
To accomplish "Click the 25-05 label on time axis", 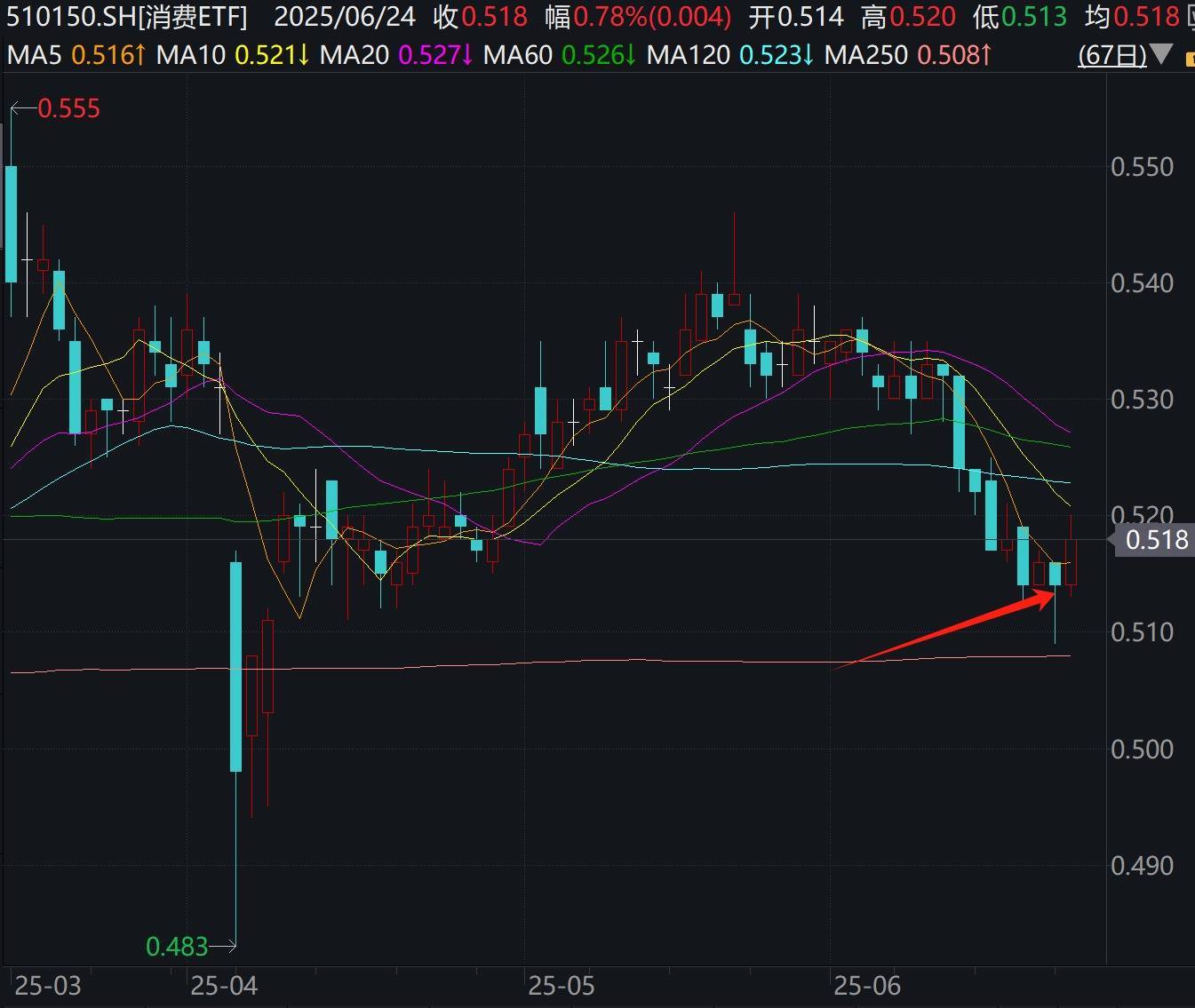I will point(562,985).
